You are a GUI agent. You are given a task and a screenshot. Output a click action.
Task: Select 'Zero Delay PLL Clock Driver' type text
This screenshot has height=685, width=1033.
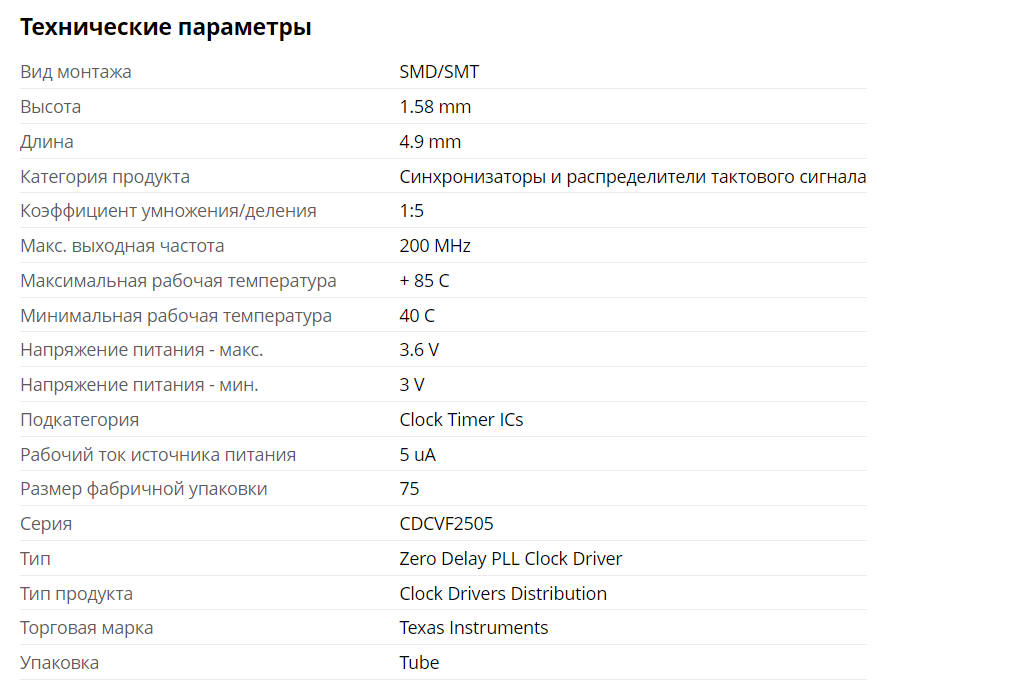pos(510,559)
